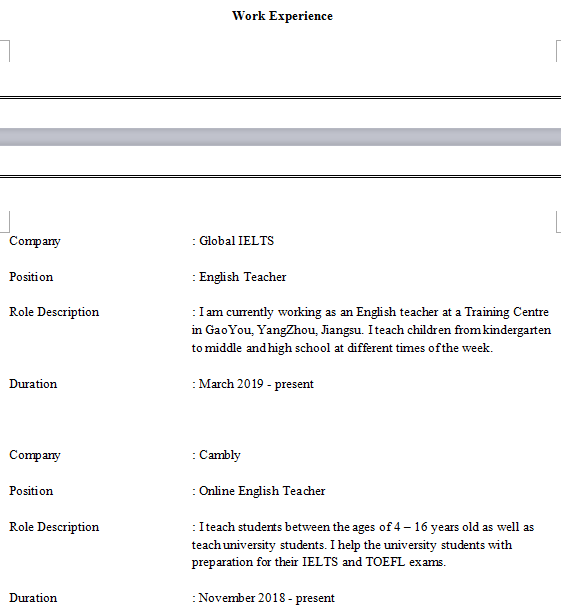Place cursor in English Teacher position text

(243, 277)
